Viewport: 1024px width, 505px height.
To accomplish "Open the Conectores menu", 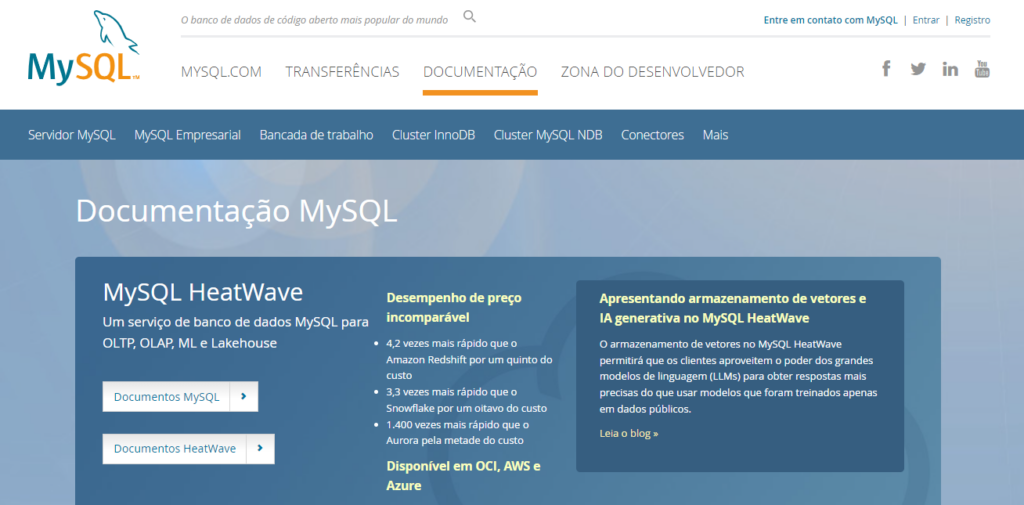I will pos(652,135).
